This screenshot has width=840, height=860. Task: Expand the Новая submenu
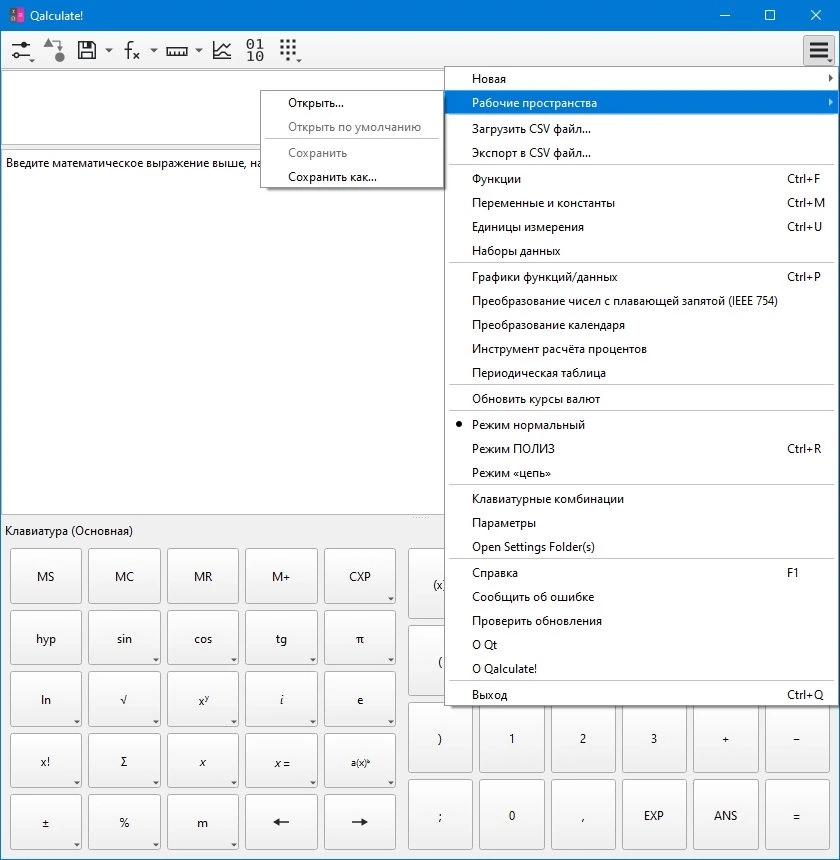click(x=641, y=78)
